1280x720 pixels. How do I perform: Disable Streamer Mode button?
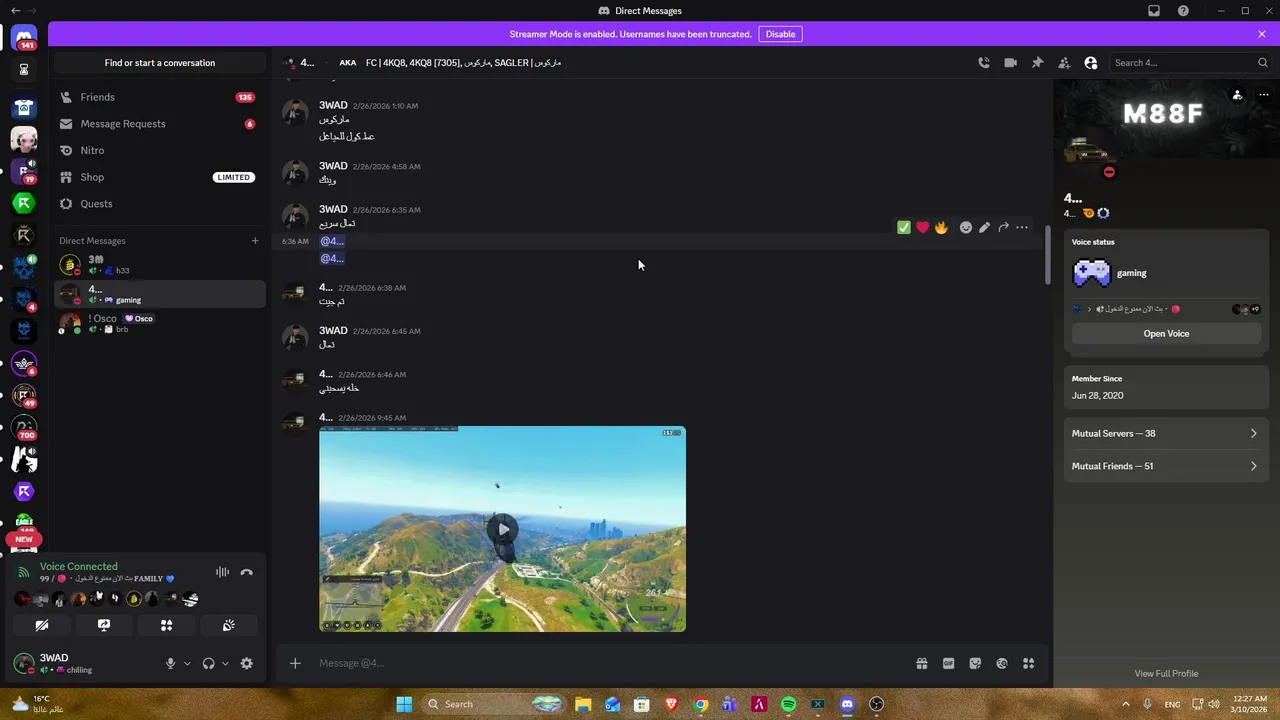(780, 34)
